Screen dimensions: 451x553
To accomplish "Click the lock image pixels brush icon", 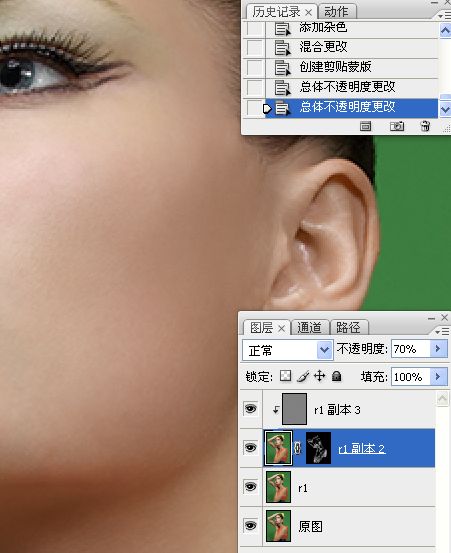I will (303, 376).
